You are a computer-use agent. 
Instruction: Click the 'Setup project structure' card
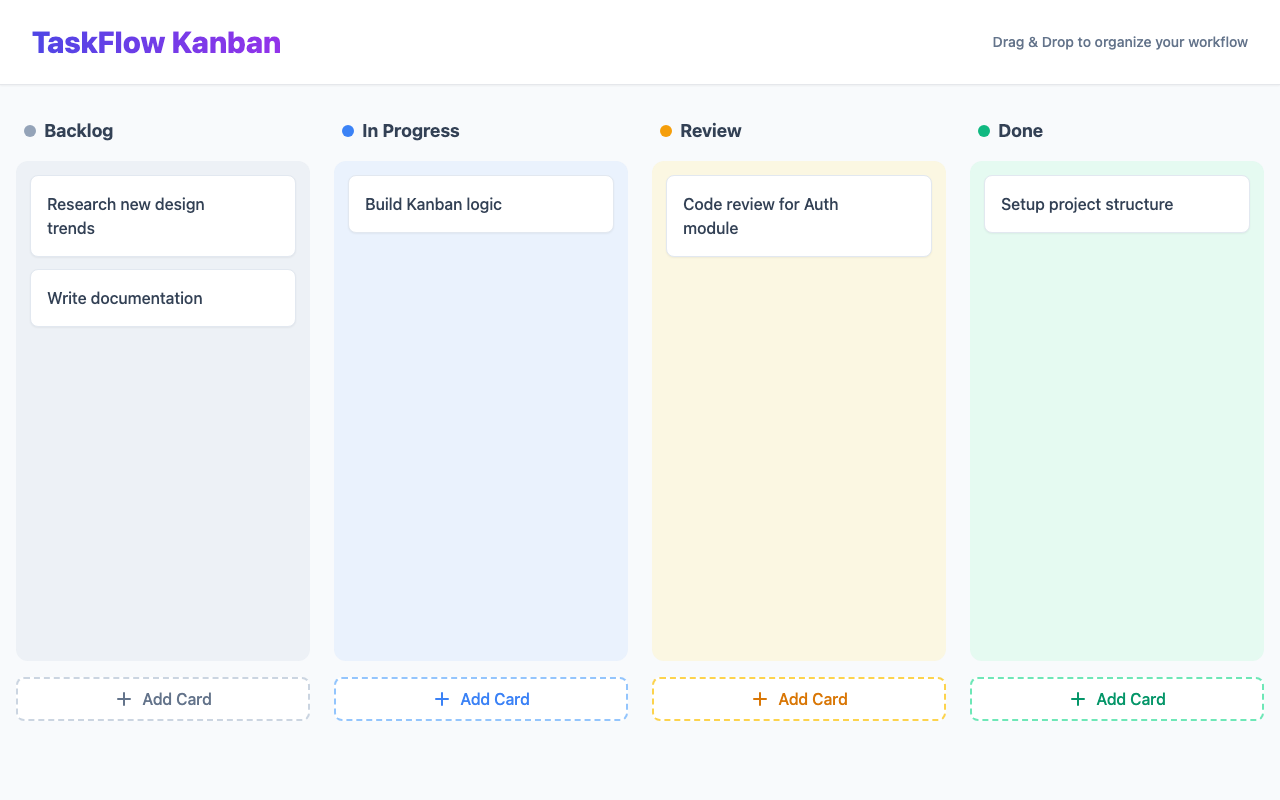tap(1117, 204)
